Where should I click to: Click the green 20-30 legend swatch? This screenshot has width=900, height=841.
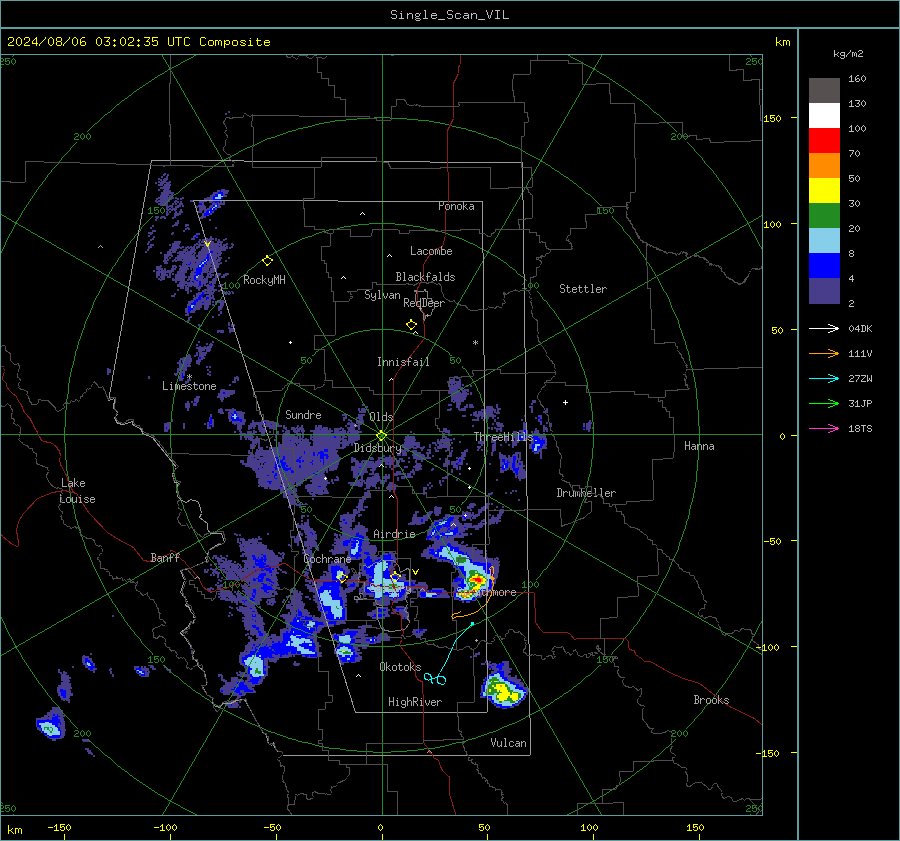[x=824, y=216]
